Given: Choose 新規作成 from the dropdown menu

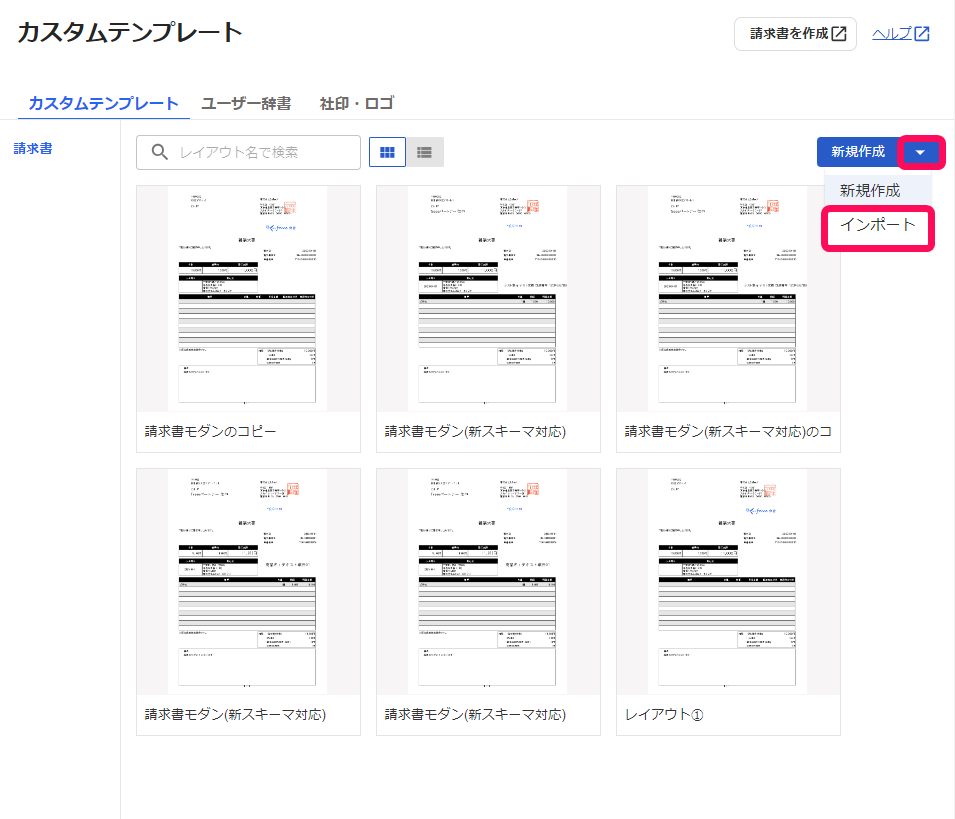Looking at the screenshot, I should 878,191.
